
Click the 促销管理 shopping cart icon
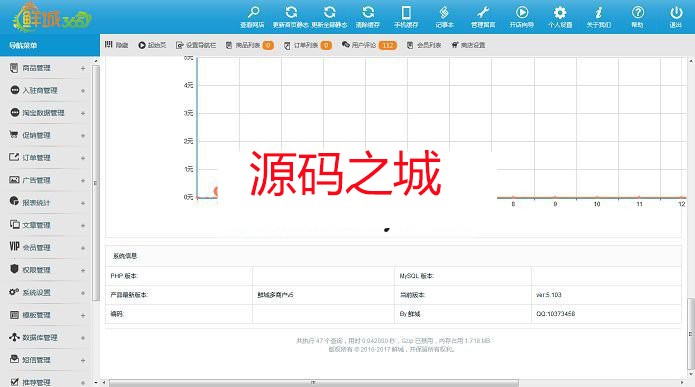14,134
